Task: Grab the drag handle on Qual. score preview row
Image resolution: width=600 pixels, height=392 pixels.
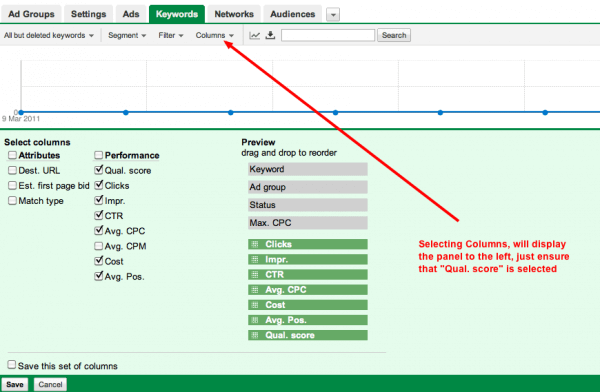Action: pyautogui.click(x=255, y=335)
